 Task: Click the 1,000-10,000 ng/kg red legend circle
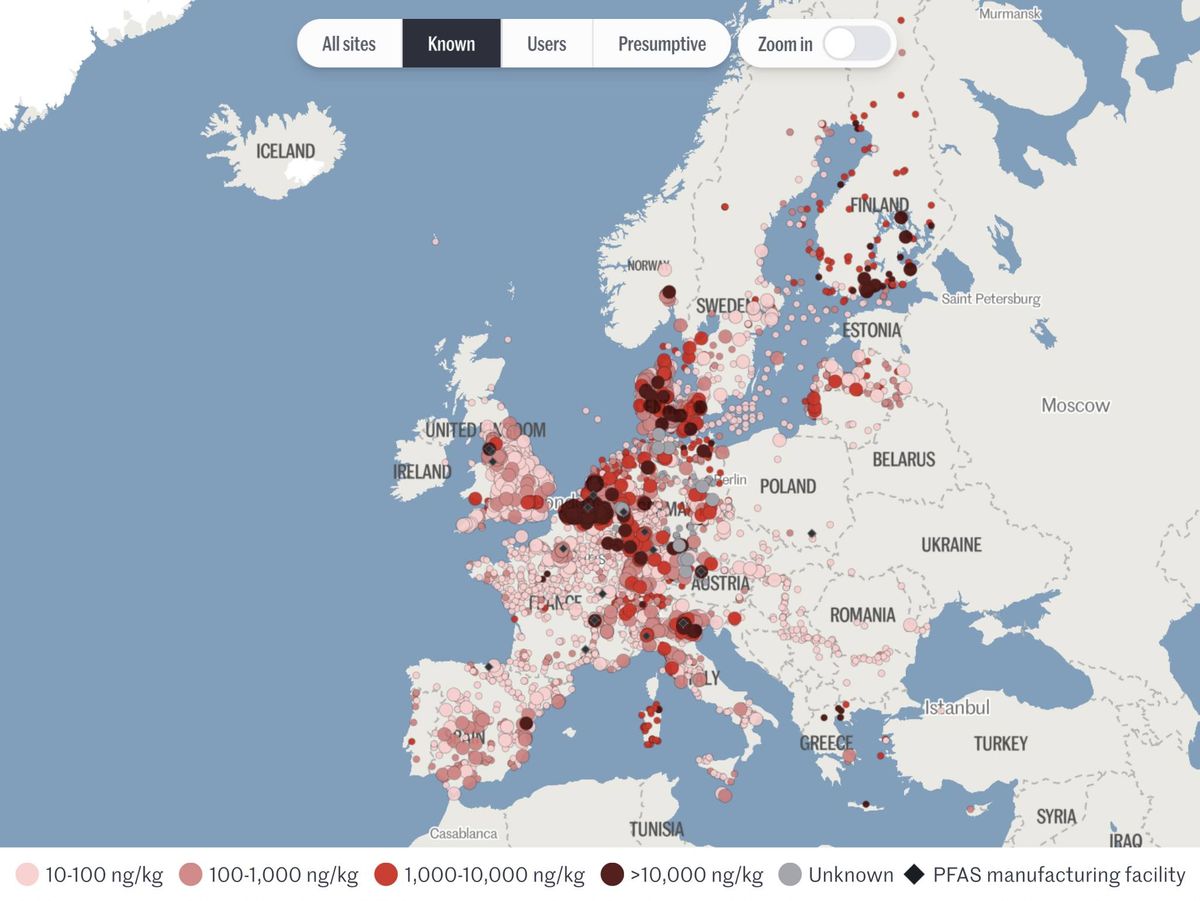click(x=386, y=875)
